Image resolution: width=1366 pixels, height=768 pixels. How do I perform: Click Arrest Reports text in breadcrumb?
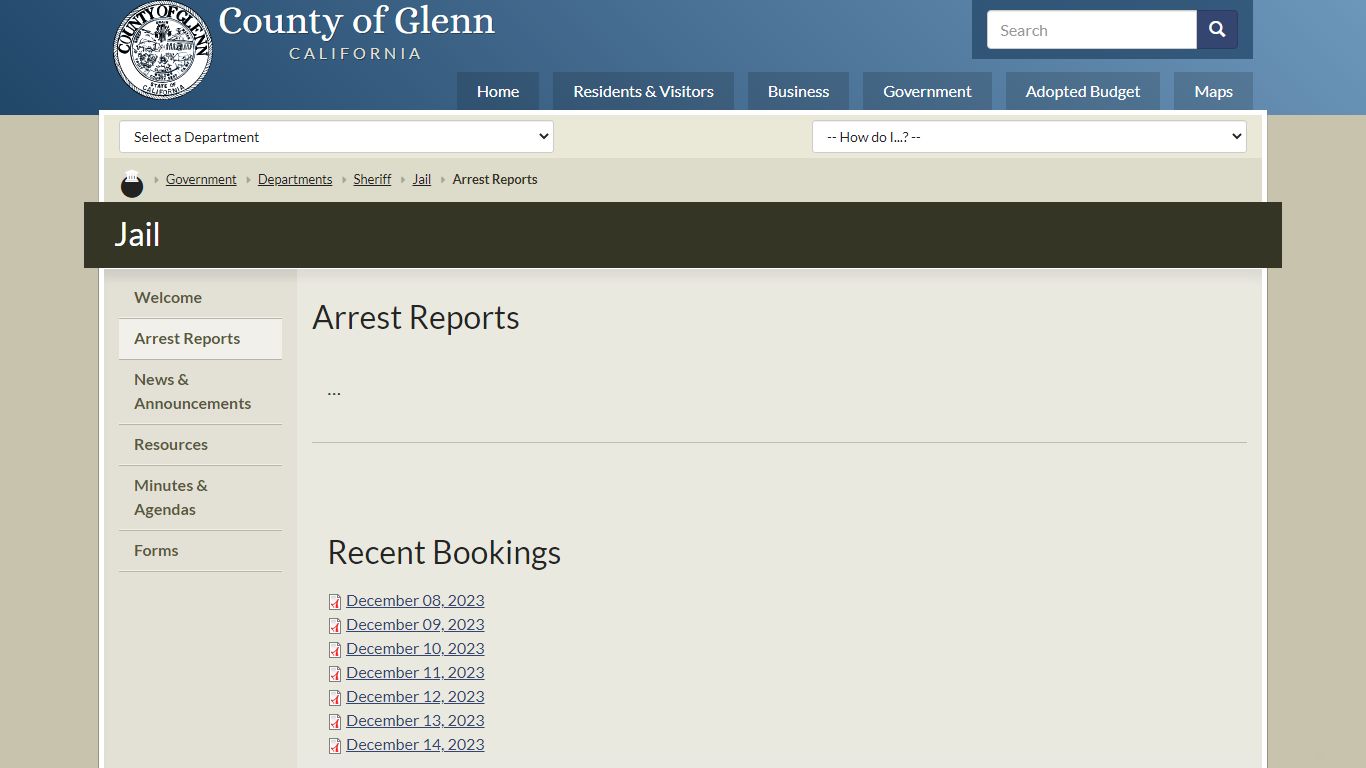coord(495,179)
